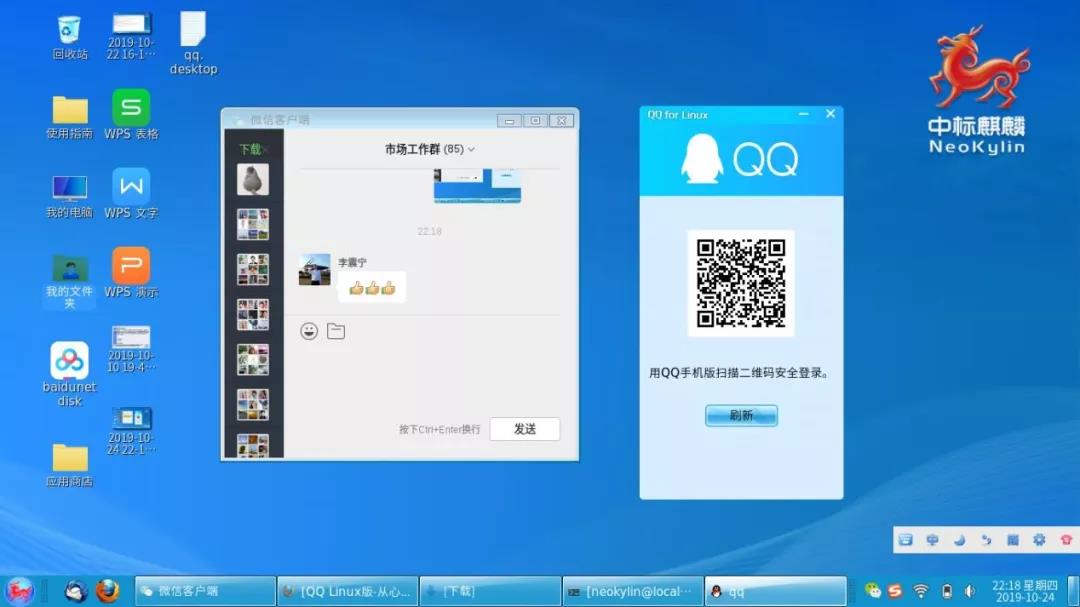This screenshot has width=1080, height=607.
Task: Open the 使用指南 folder
Action: 70,117
